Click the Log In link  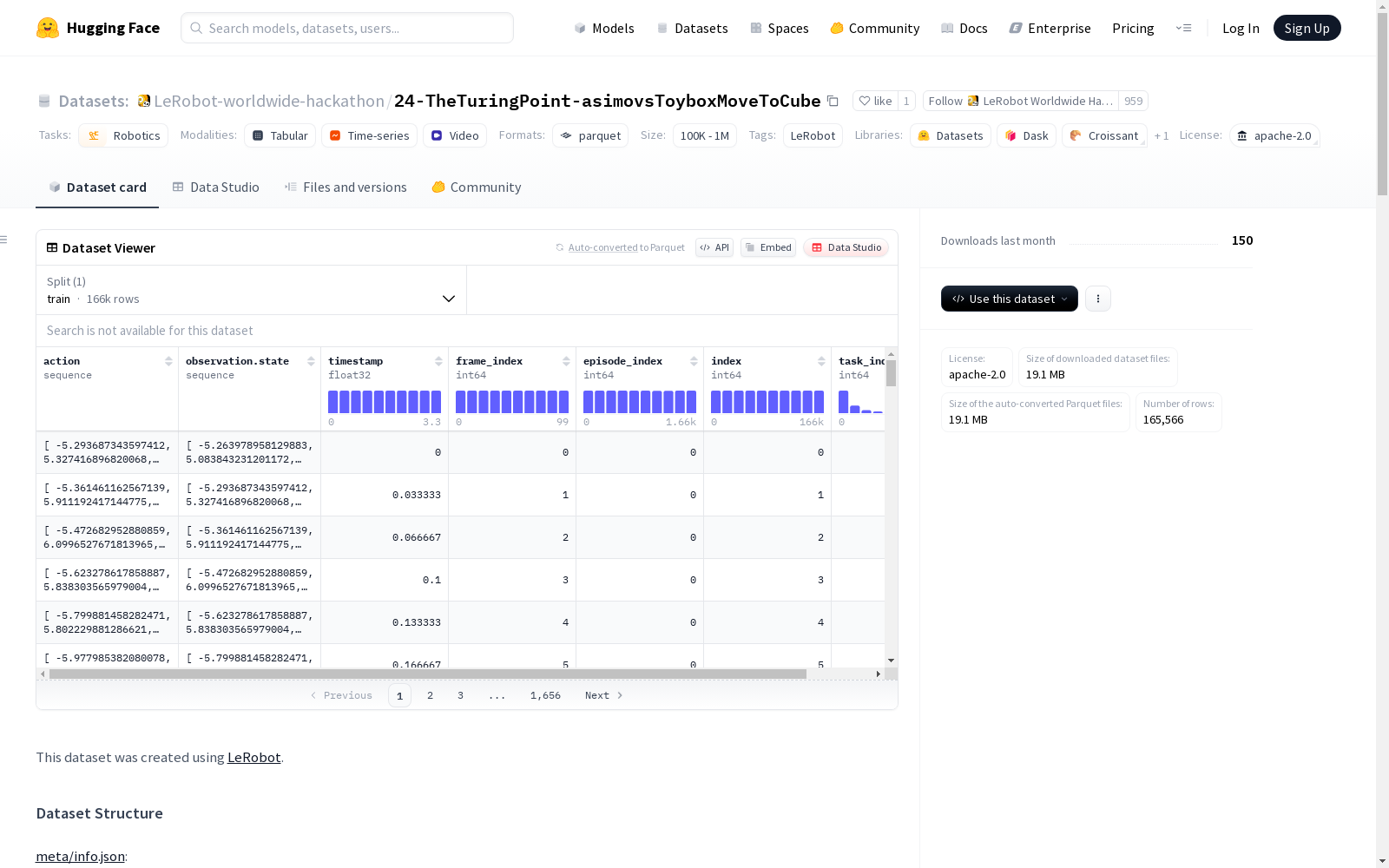(1241, 28)
